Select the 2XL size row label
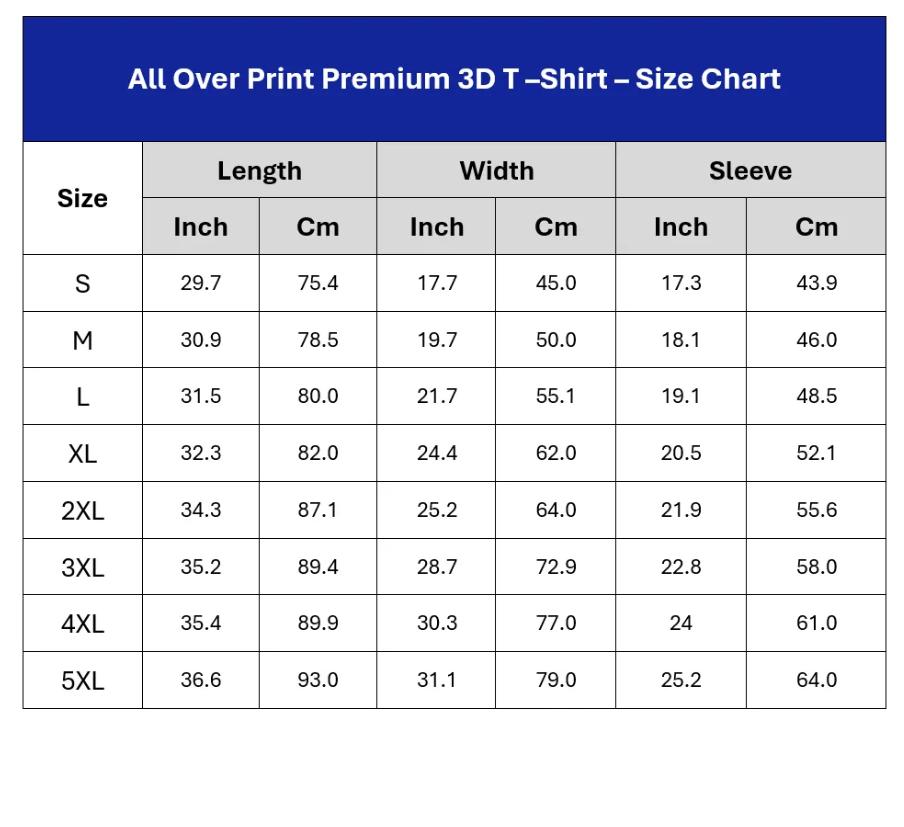Viewport: 904px width, 827px height. pyautogui.click(x=82, y=510)
